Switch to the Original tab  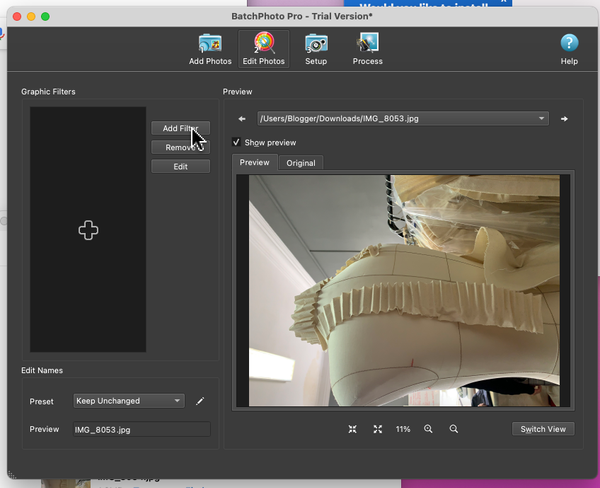point(301,163)
